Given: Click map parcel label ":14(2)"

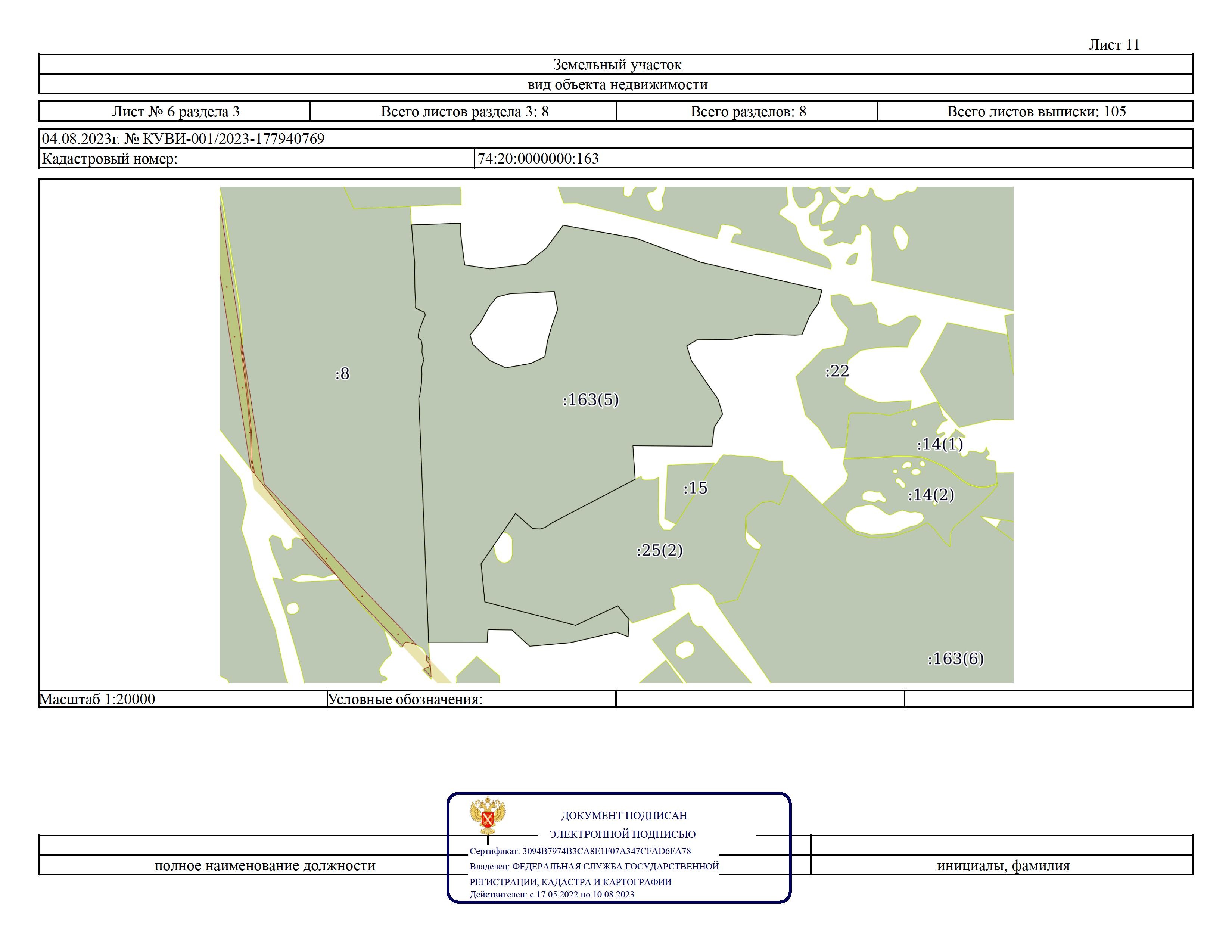Looking at the screenshot, I should pyautogui.click(x=931, y=495).
